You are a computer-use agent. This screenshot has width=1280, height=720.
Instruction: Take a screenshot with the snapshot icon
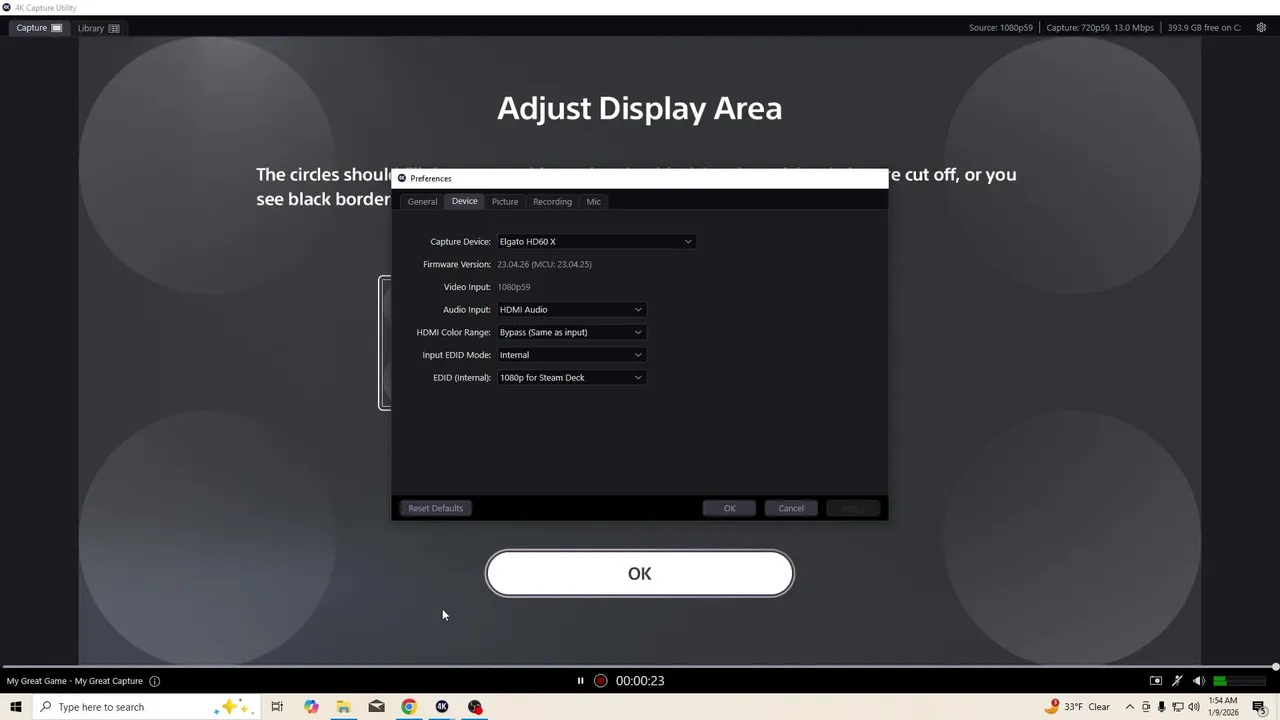[1156, 681]
